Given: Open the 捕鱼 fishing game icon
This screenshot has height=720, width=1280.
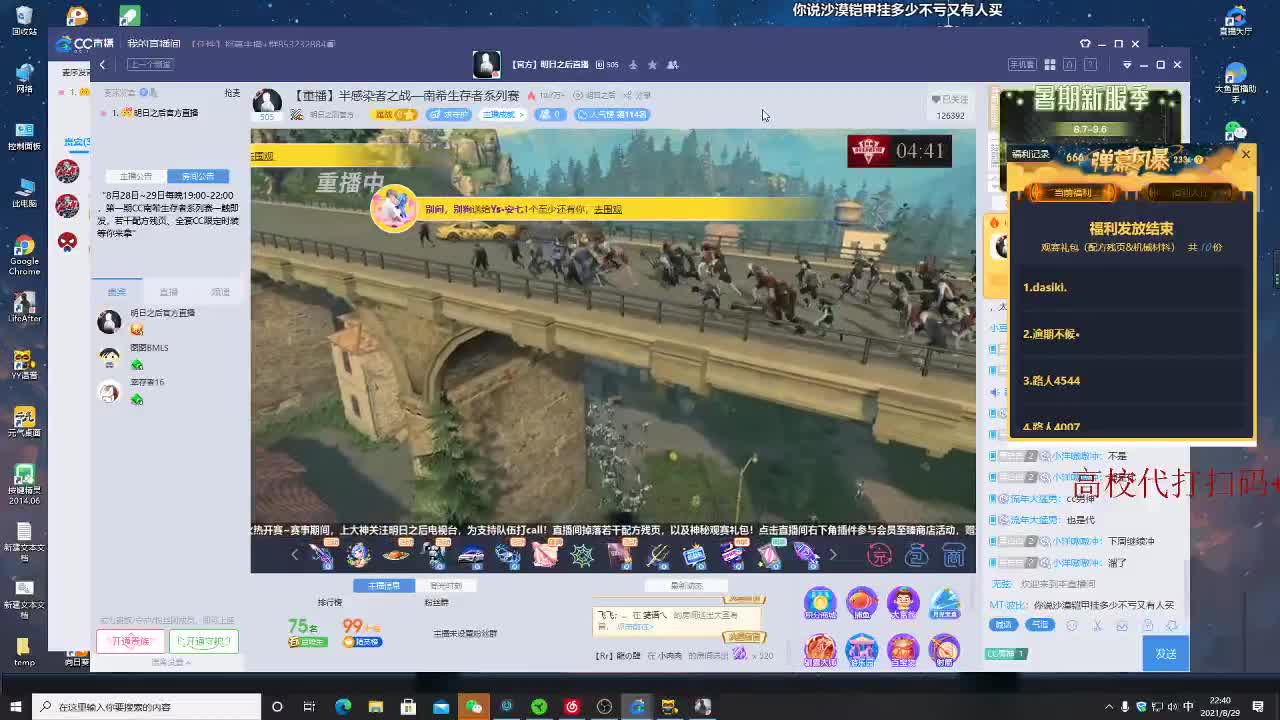Looking at the screenshot, I should (x=862, y=603).
